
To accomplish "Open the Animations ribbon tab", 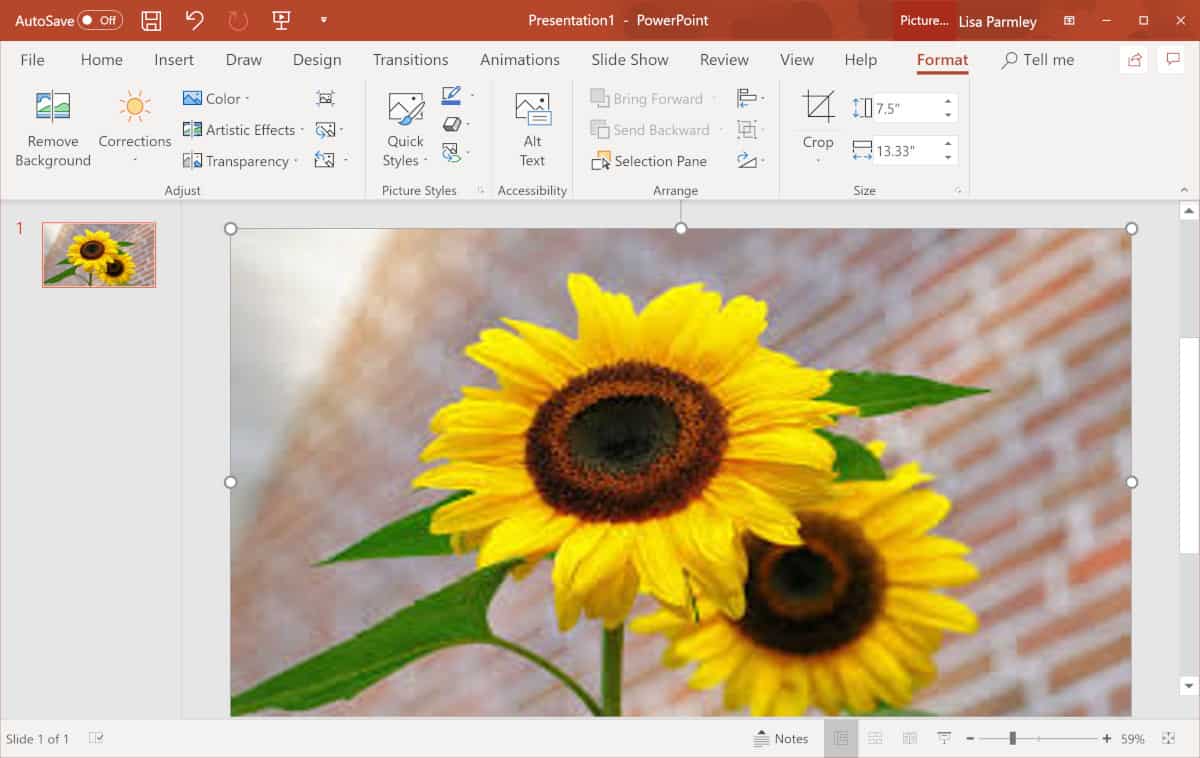I will coord(519,60).
